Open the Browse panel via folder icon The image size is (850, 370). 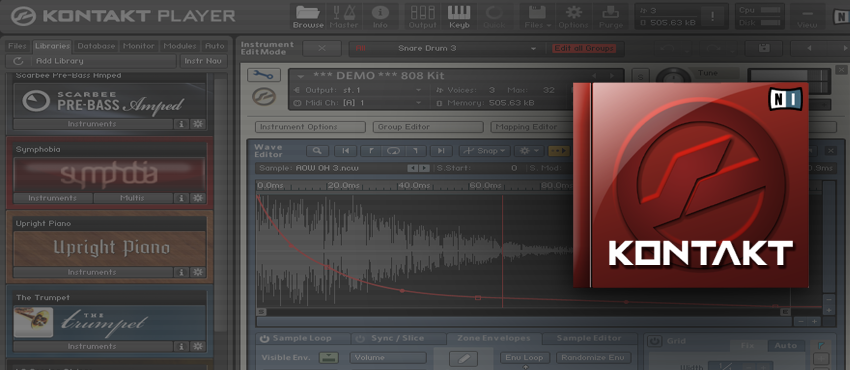307,17
